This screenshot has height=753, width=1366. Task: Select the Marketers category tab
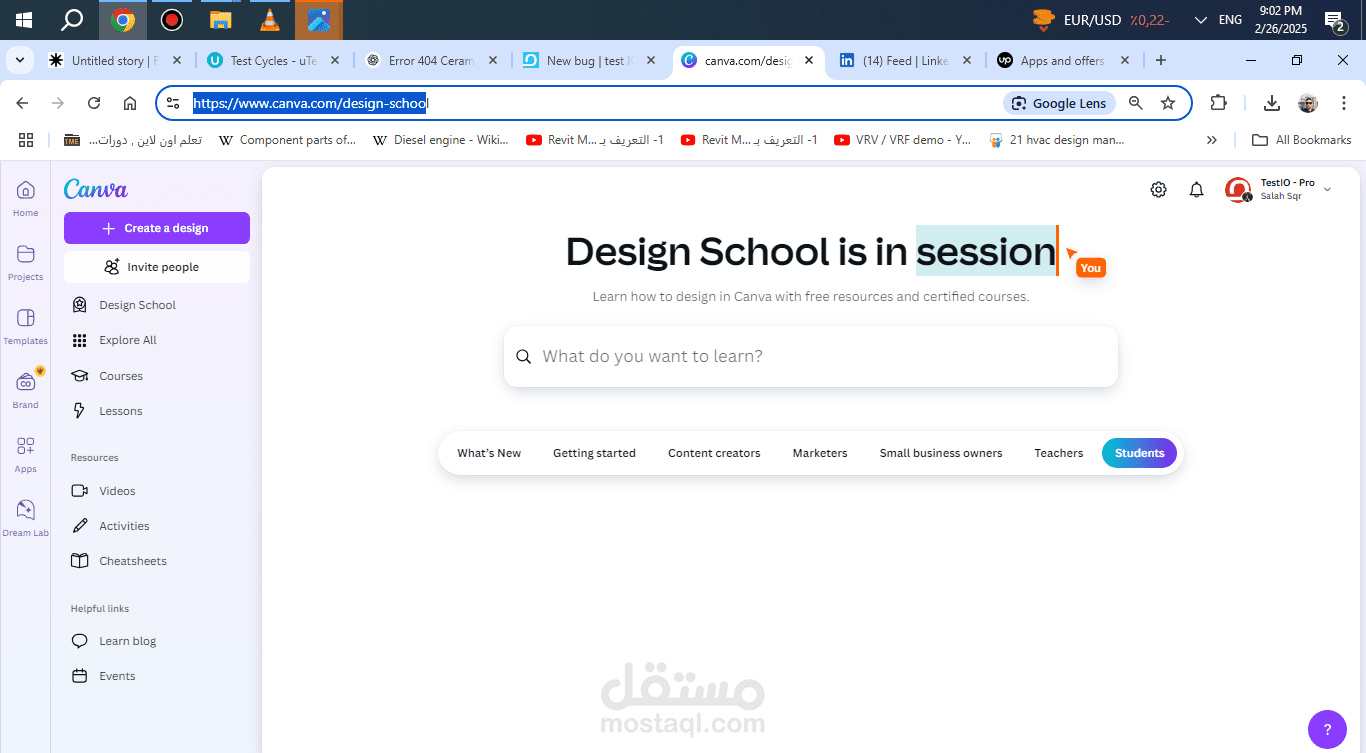pyautogui.click(x=820, y=453)
